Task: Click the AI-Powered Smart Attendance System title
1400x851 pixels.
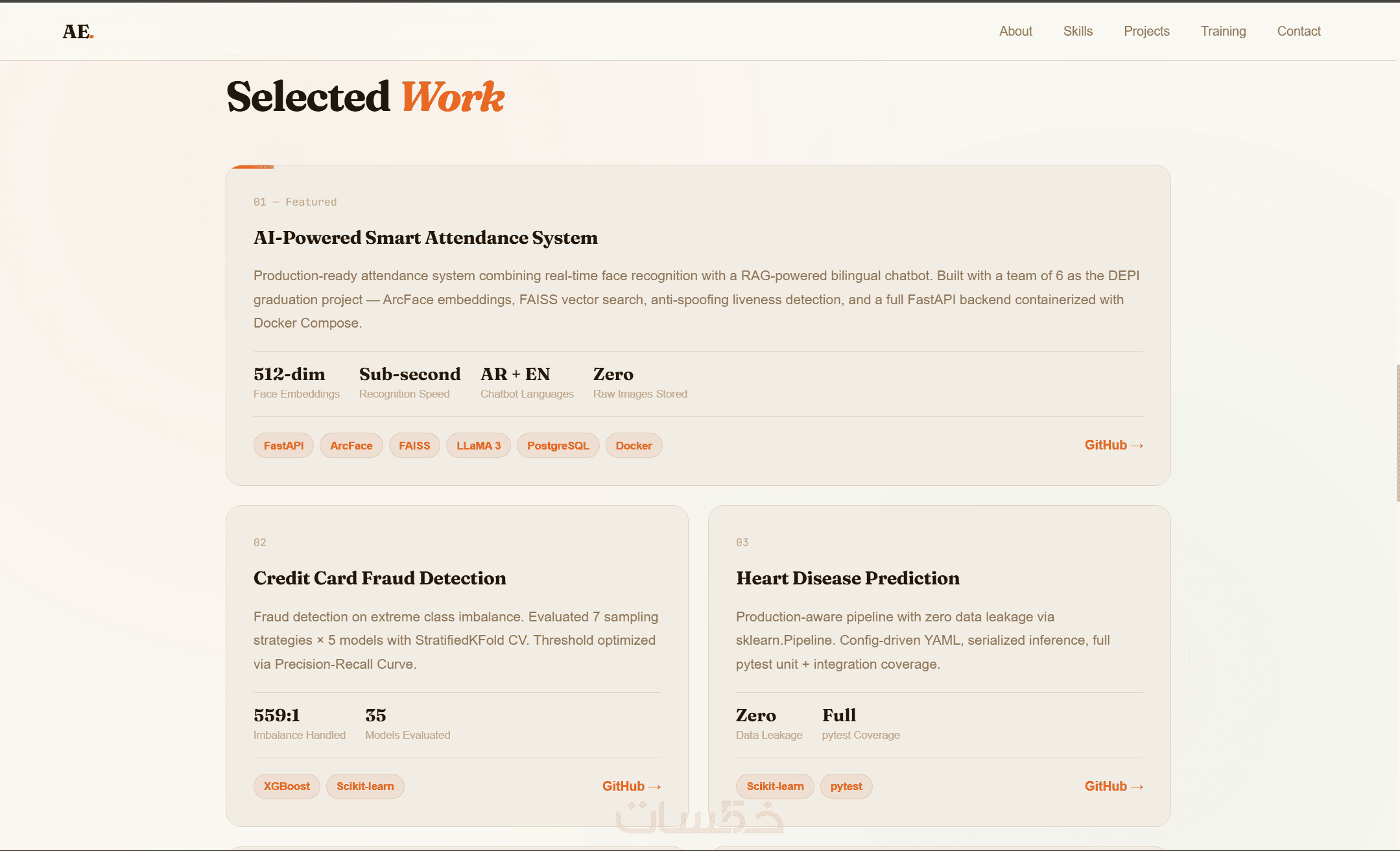Action: coord(425,237)
